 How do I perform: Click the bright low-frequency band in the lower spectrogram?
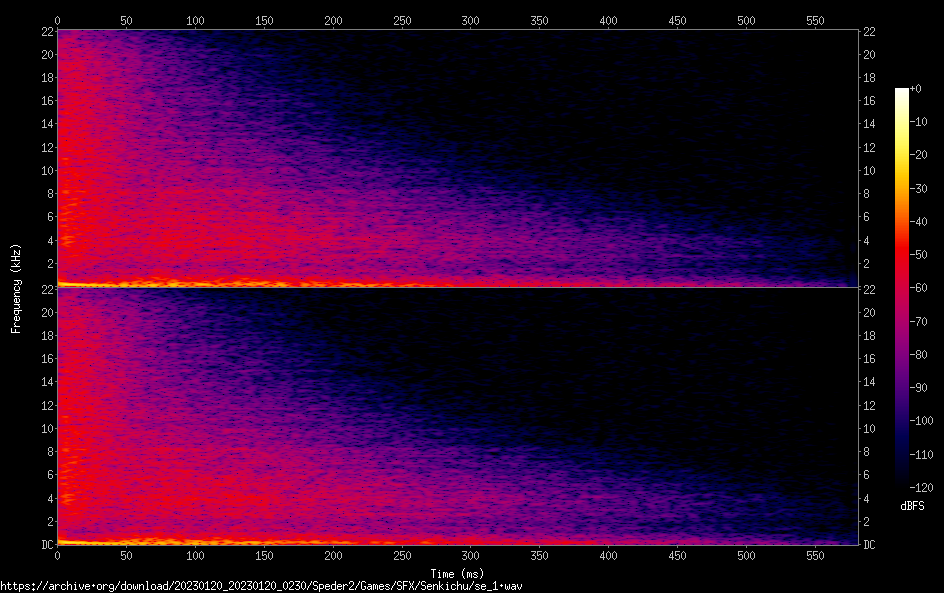[x=150, y=542]
